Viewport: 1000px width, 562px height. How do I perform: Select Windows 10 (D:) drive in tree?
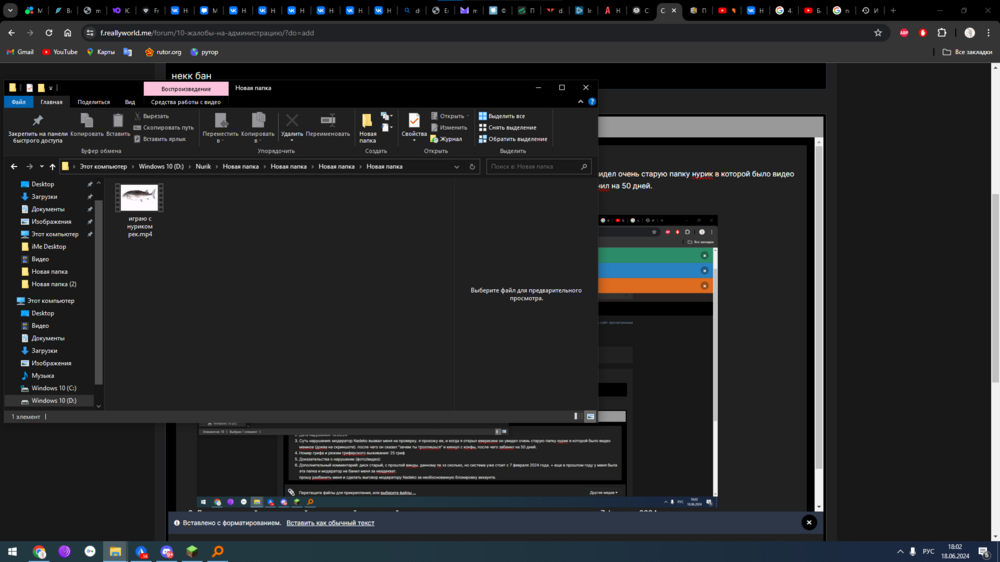(x=54, y=401)
